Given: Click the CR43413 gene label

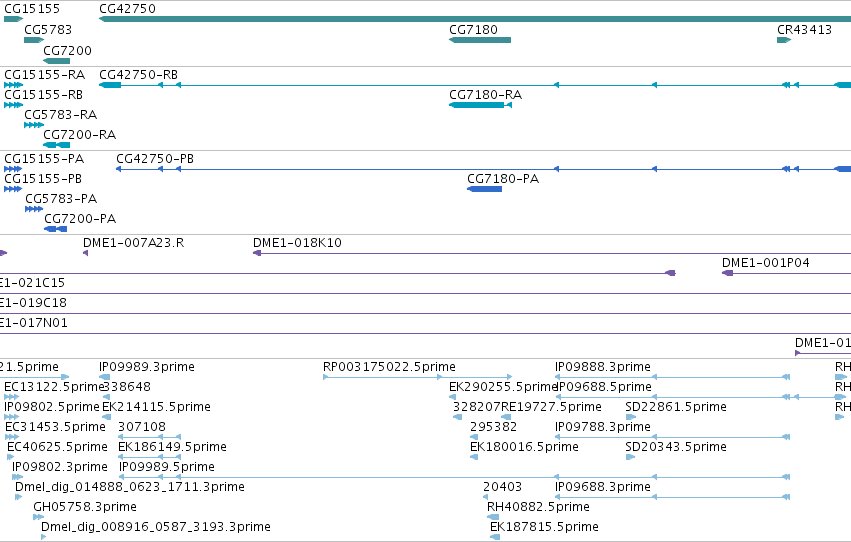Looking at the screenshot, I should pos(804,30).
